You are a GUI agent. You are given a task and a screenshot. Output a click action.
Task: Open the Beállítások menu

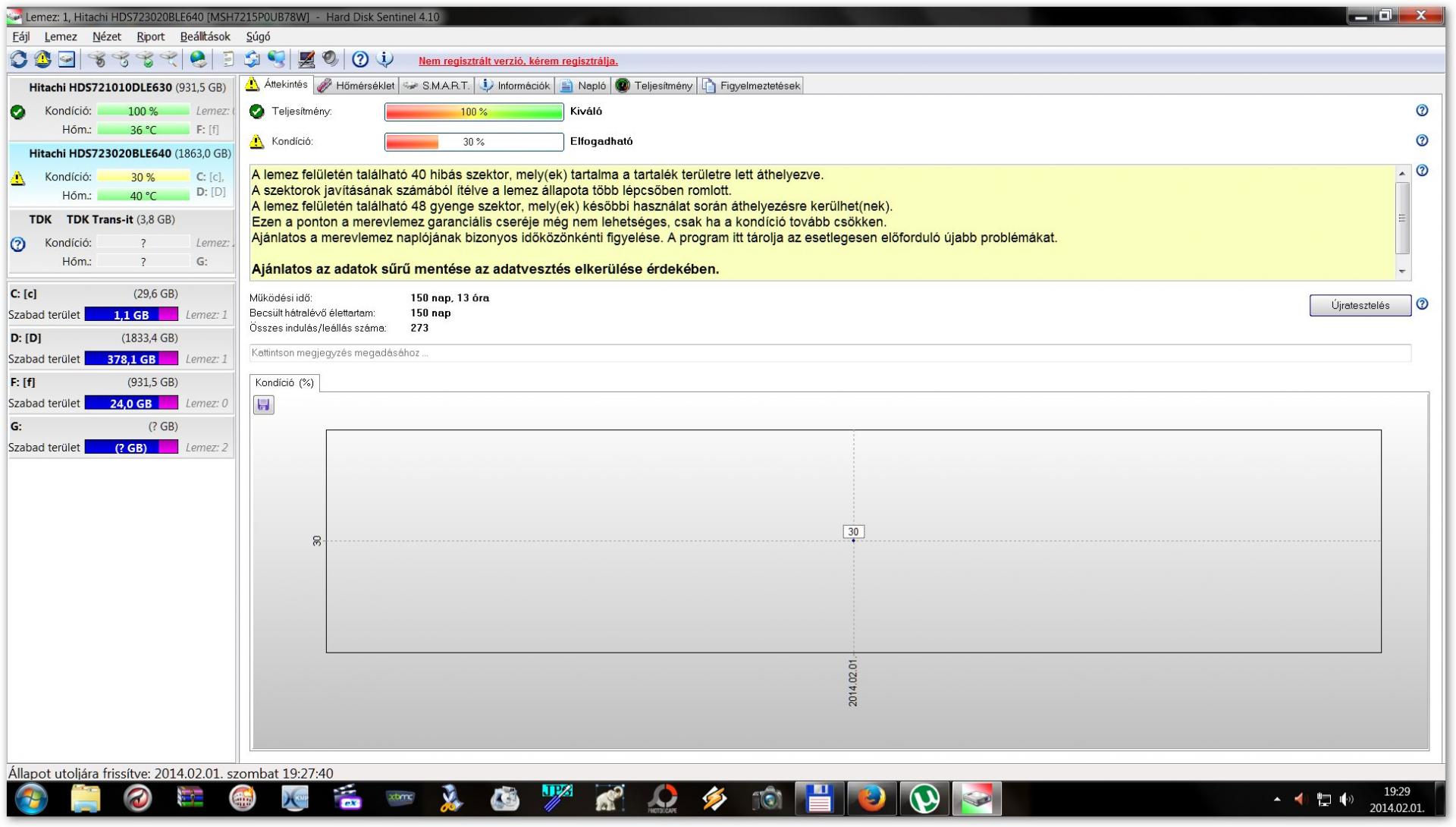[x=205, y=36]
